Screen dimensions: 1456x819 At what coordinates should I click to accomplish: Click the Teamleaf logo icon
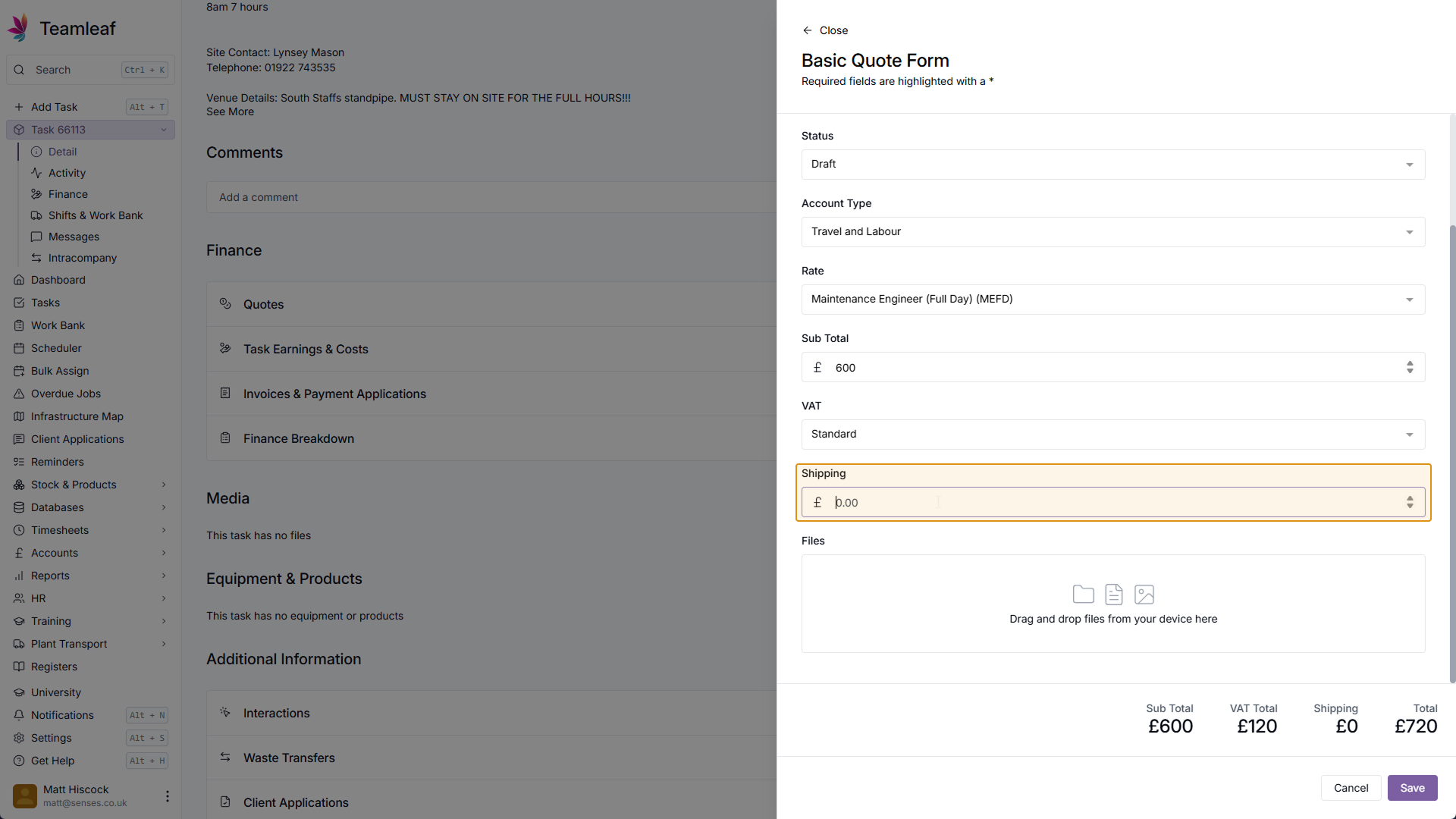pos(18,28)
